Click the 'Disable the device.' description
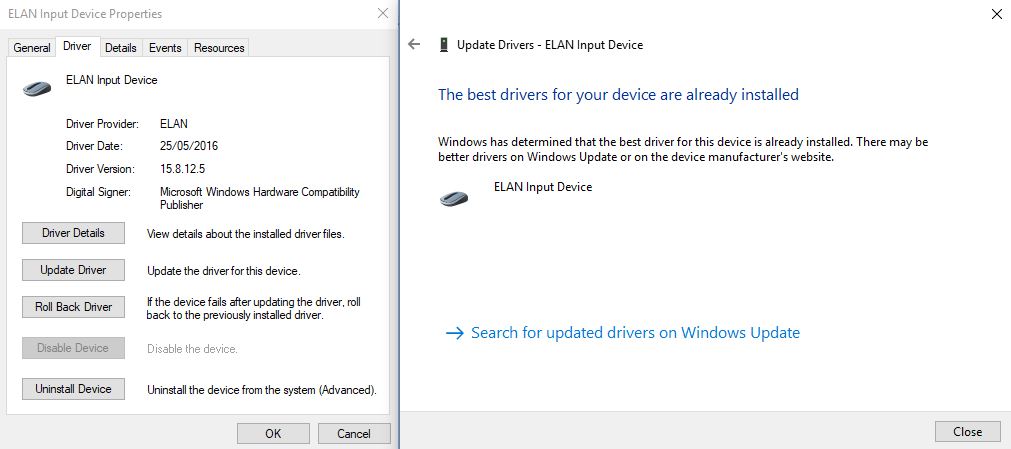The image size is (1011, 449). coord(192,349)
